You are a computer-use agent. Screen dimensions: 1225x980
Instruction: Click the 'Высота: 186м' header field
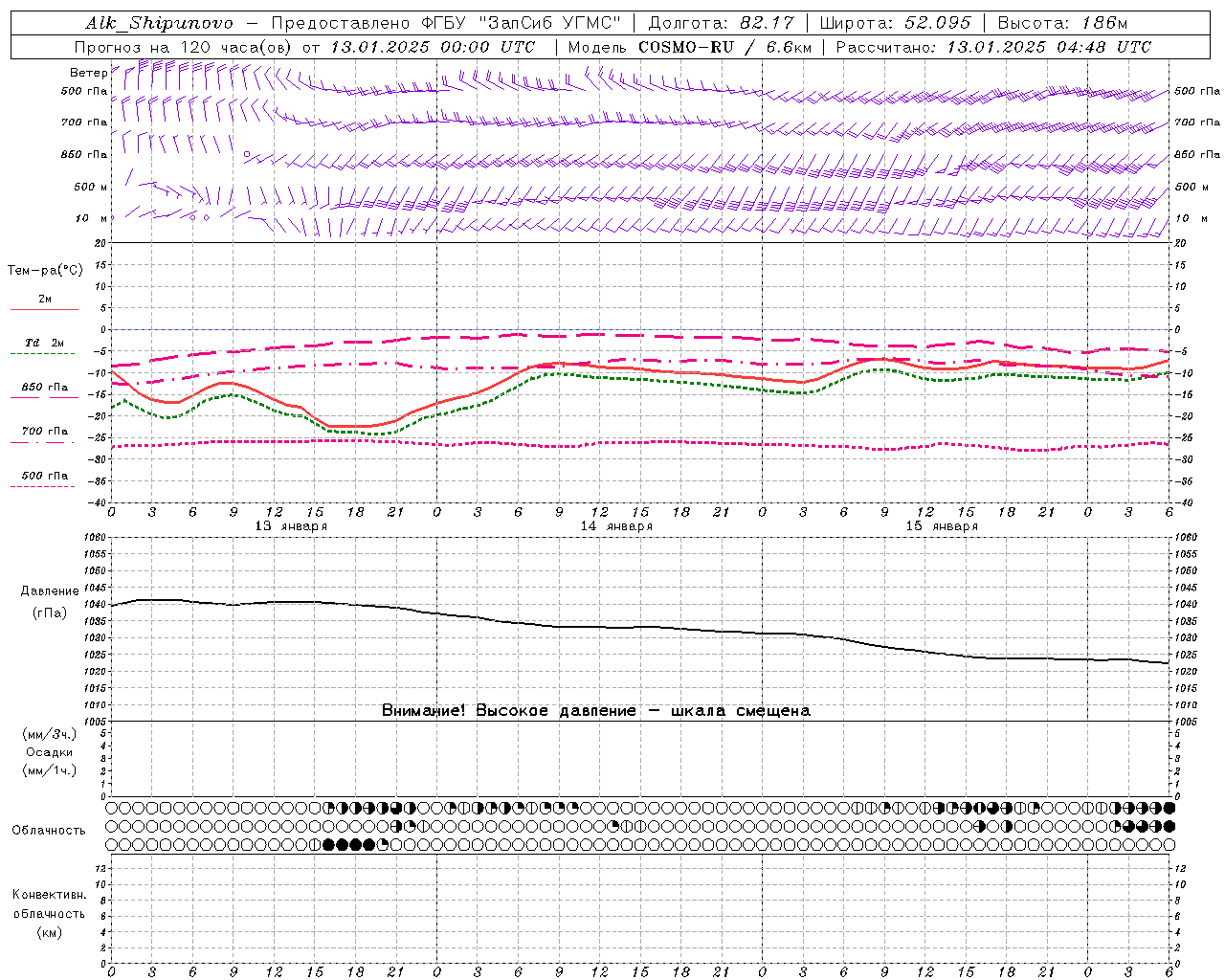[x=1062, y=23]
